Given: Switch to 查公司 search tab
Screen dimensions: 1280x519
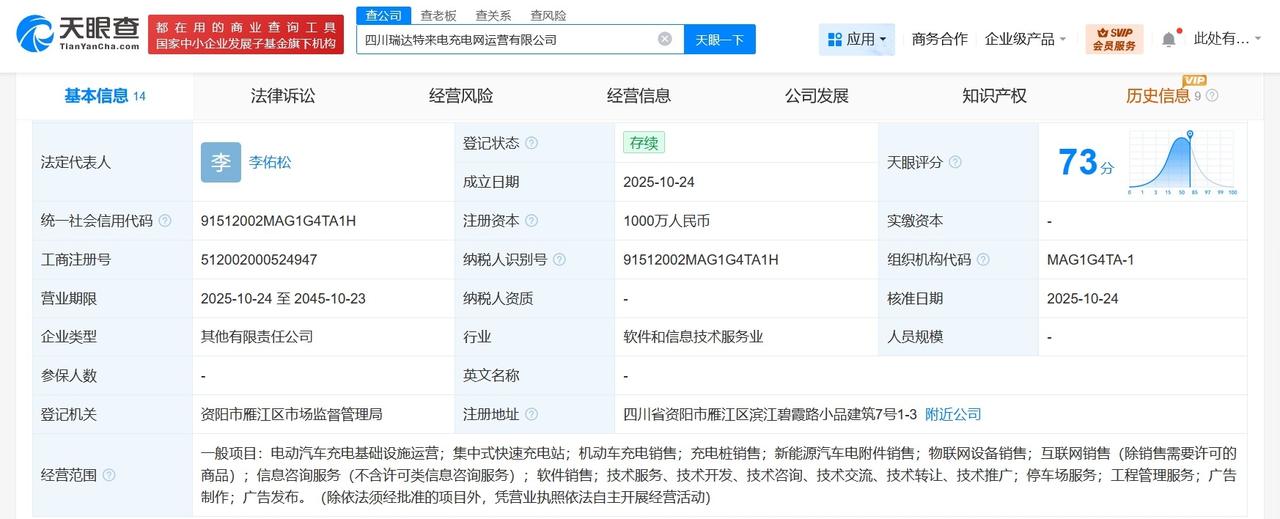Looking at the screenshot, I should (x=384, y=15).
